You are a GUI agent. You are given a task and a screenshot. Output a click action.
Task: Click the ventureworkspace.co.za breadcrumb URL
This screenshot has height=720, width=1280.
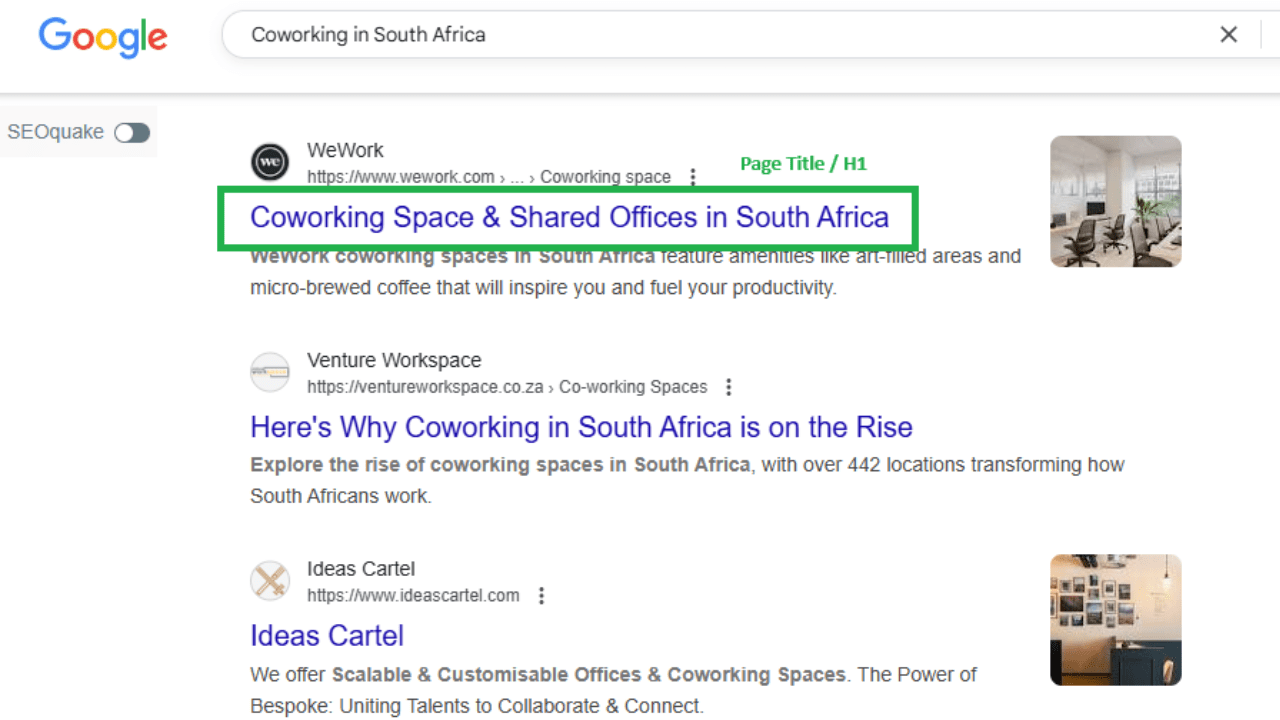tap(425, 387)
